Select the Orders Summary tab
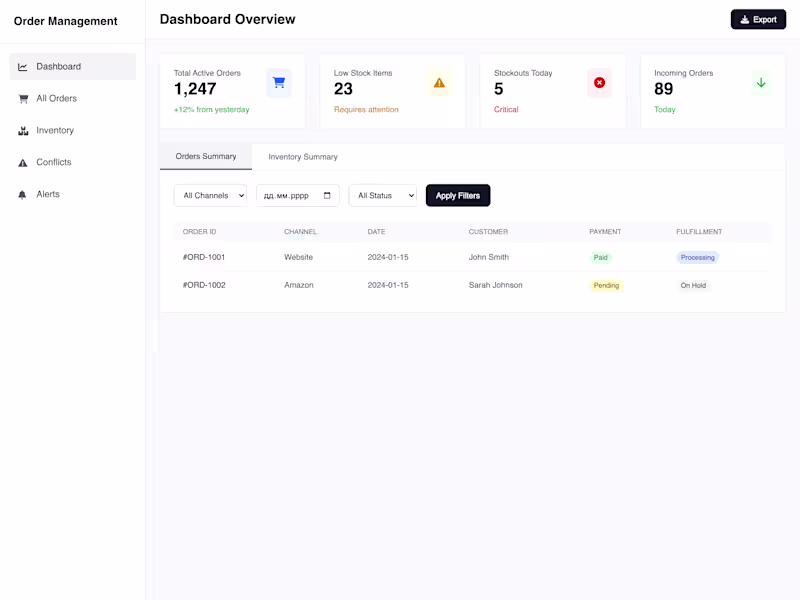 (x=206, y=157)
